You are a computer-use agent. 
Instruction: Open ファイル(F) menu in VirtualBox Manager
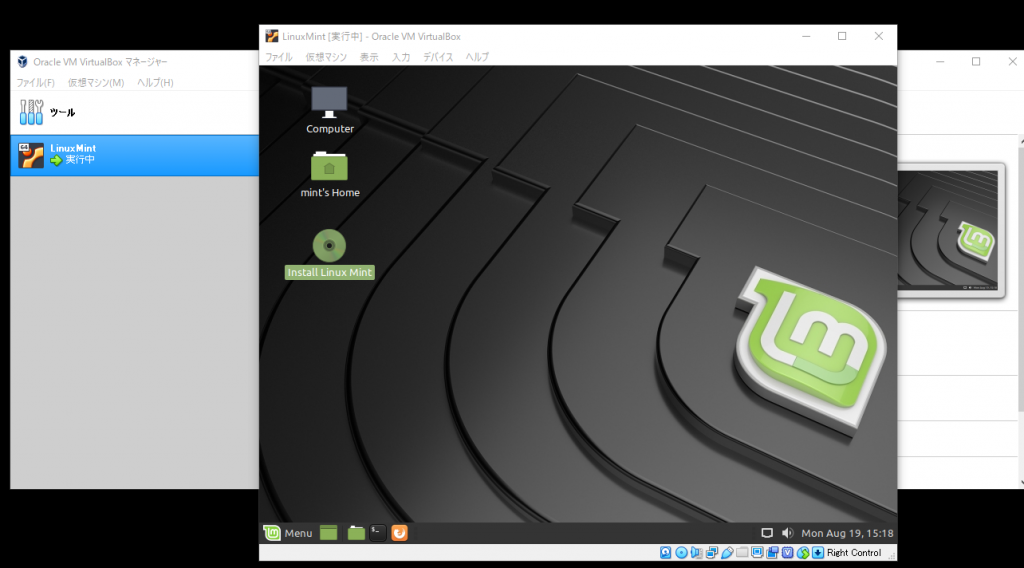coord(35,82)
